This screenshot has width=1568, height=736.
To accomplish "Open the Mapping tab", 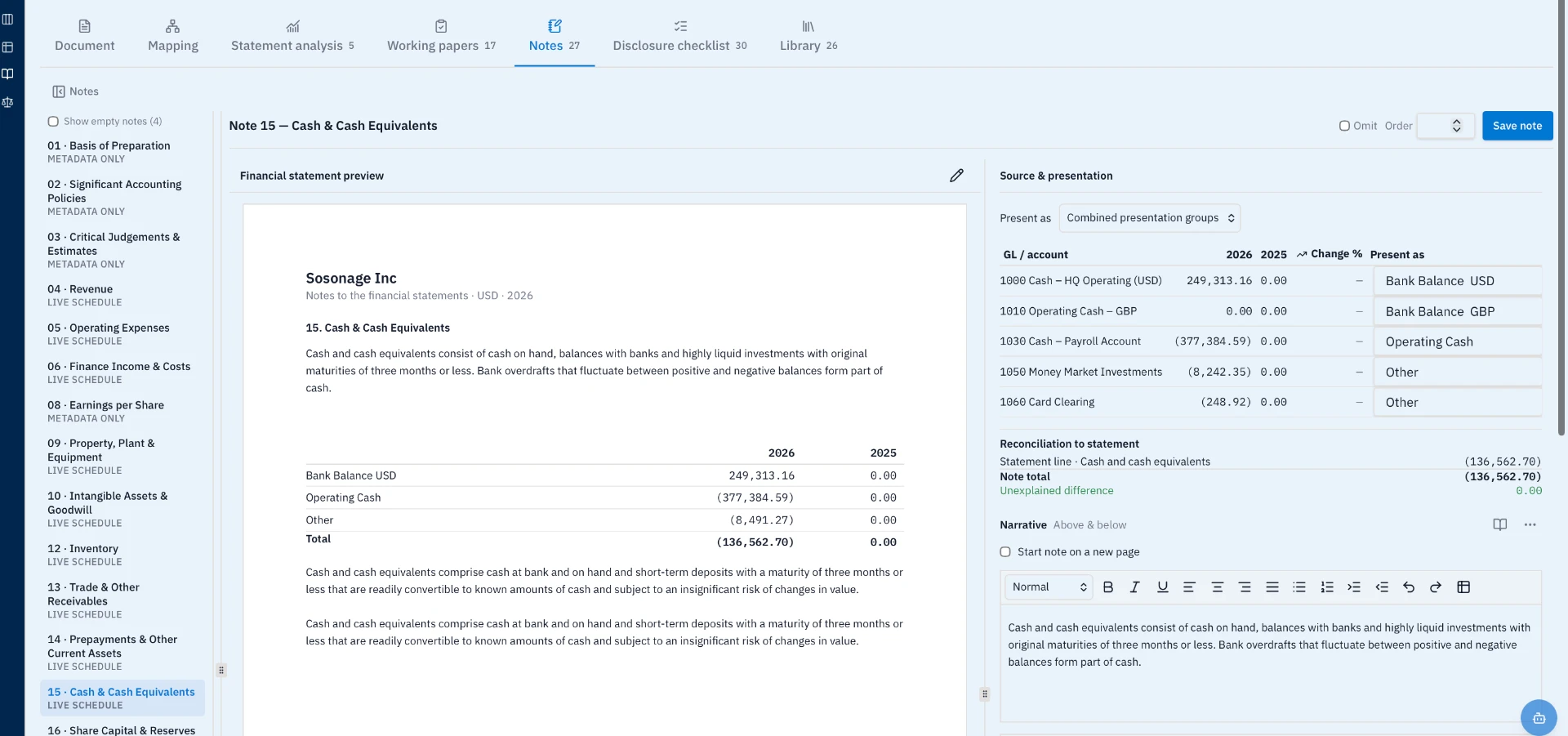I will pos(173,36).
